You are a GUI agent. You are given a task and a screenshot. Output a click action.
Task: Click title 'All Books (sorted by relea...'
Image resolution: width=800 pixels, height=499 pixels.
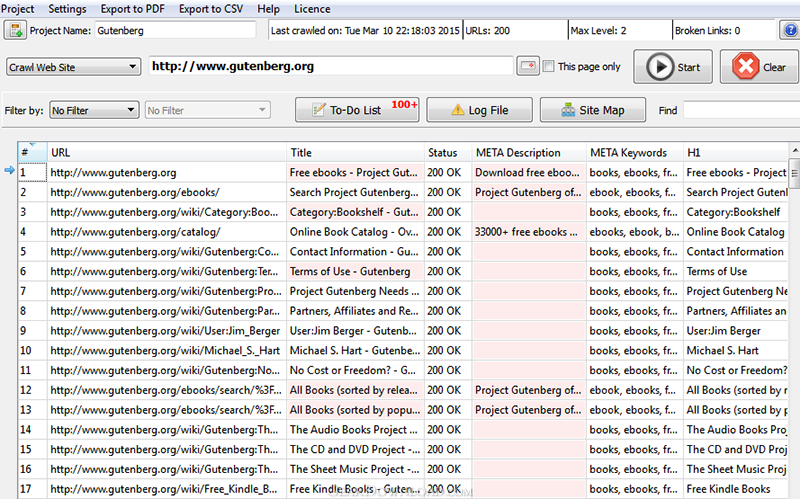[356, 390]
